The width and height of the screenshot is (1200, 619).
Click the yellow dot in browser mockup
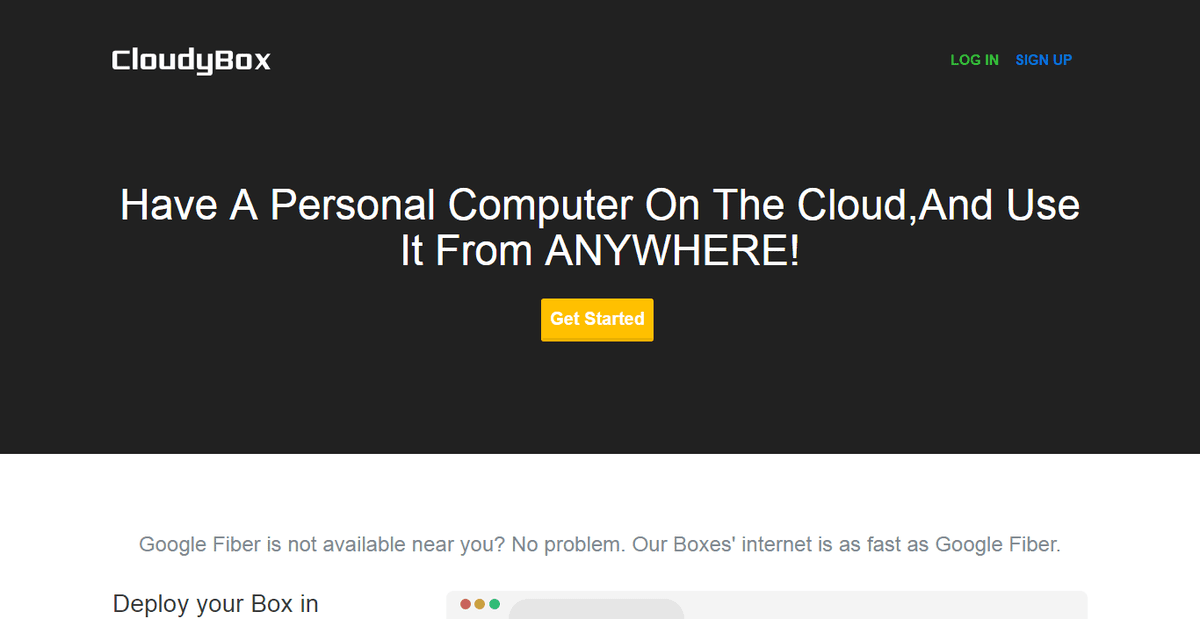(x=480, y=604)
